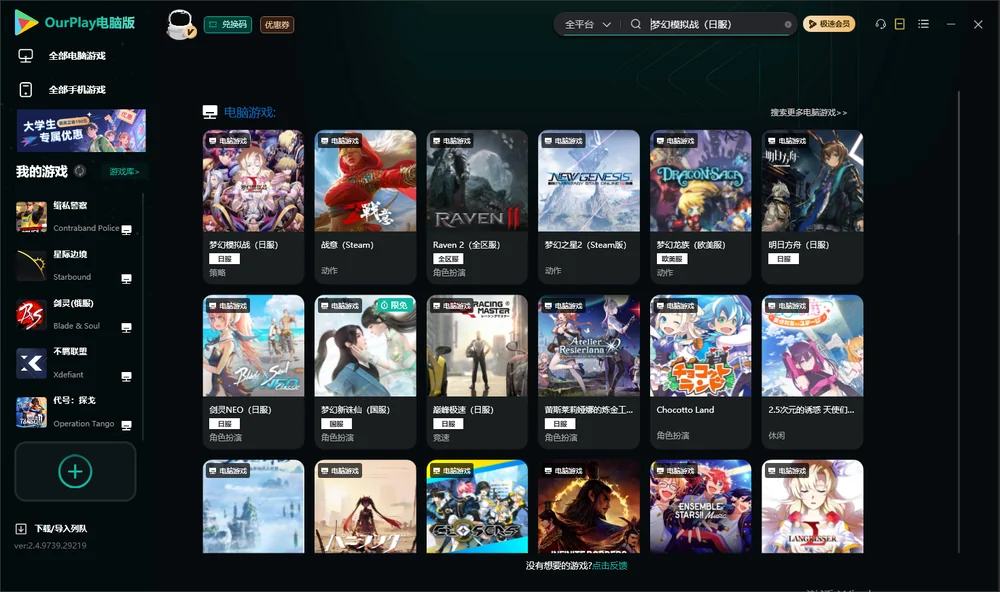The image size is (1000, 592).
Task: Click the OurPlay logo
Action: (75, 22)
